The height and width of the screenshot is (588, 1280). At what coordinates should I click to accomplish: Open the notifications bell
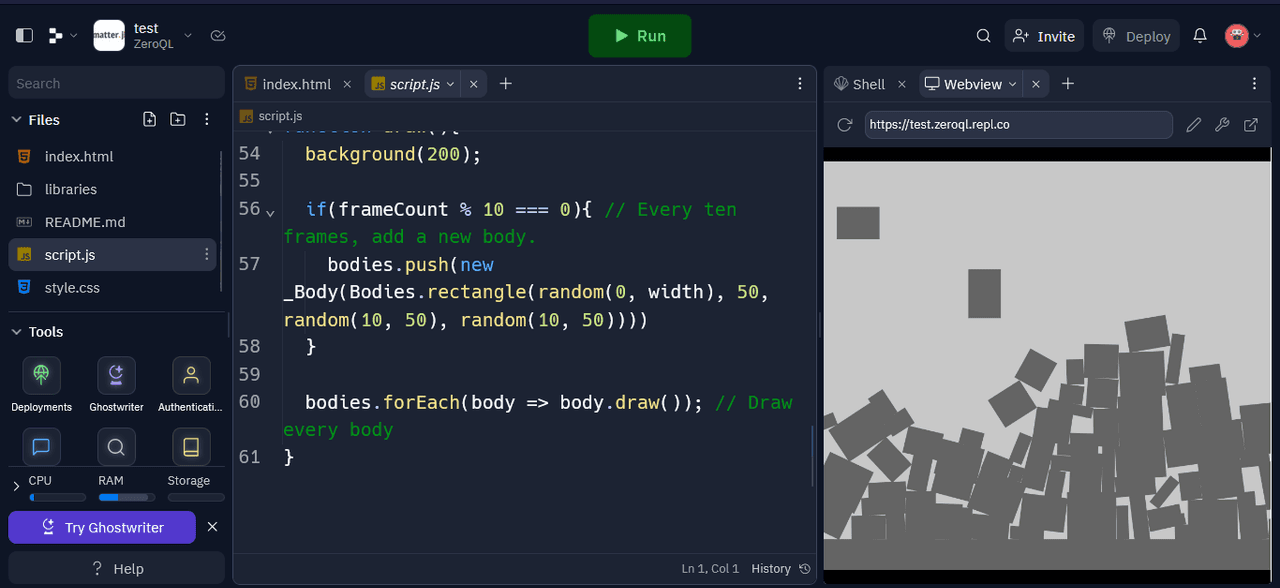(1200, 36)
